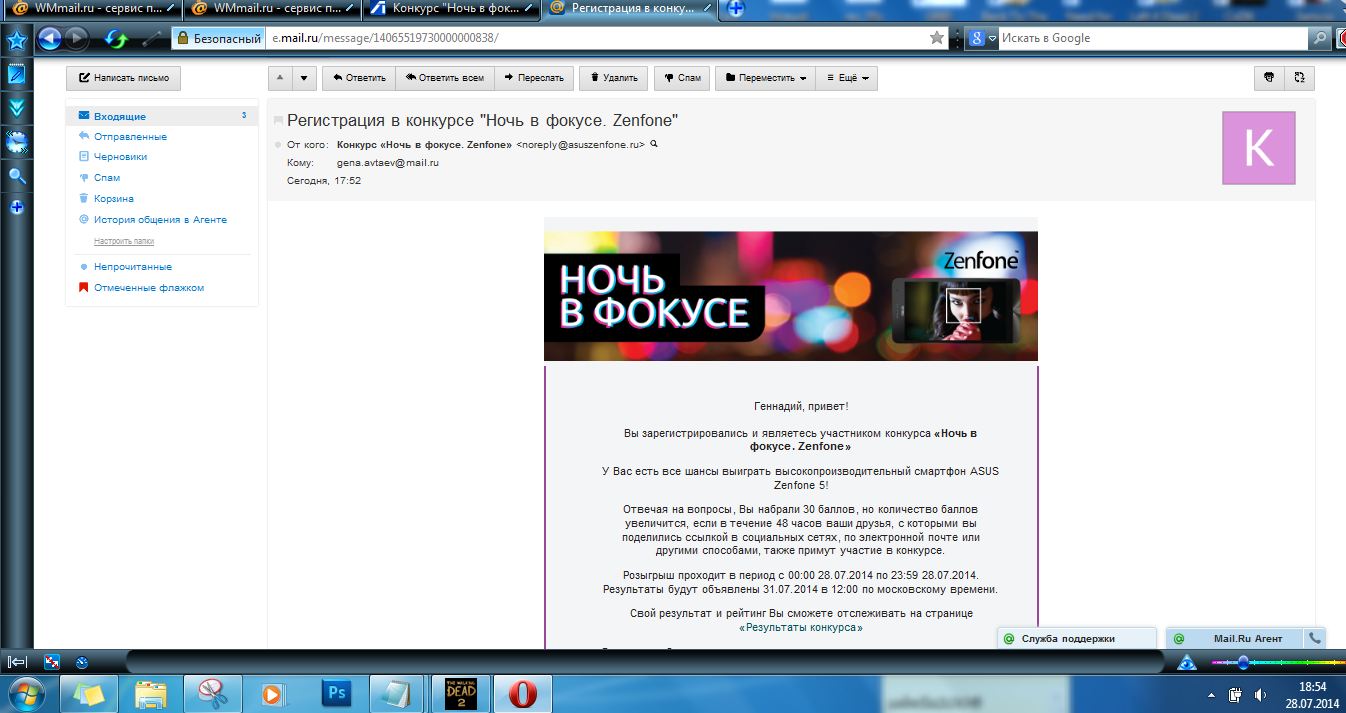The width and height of the screenshot is (1346, 713).
Task: Click the Настроить папки link
Action: [124, 241]
